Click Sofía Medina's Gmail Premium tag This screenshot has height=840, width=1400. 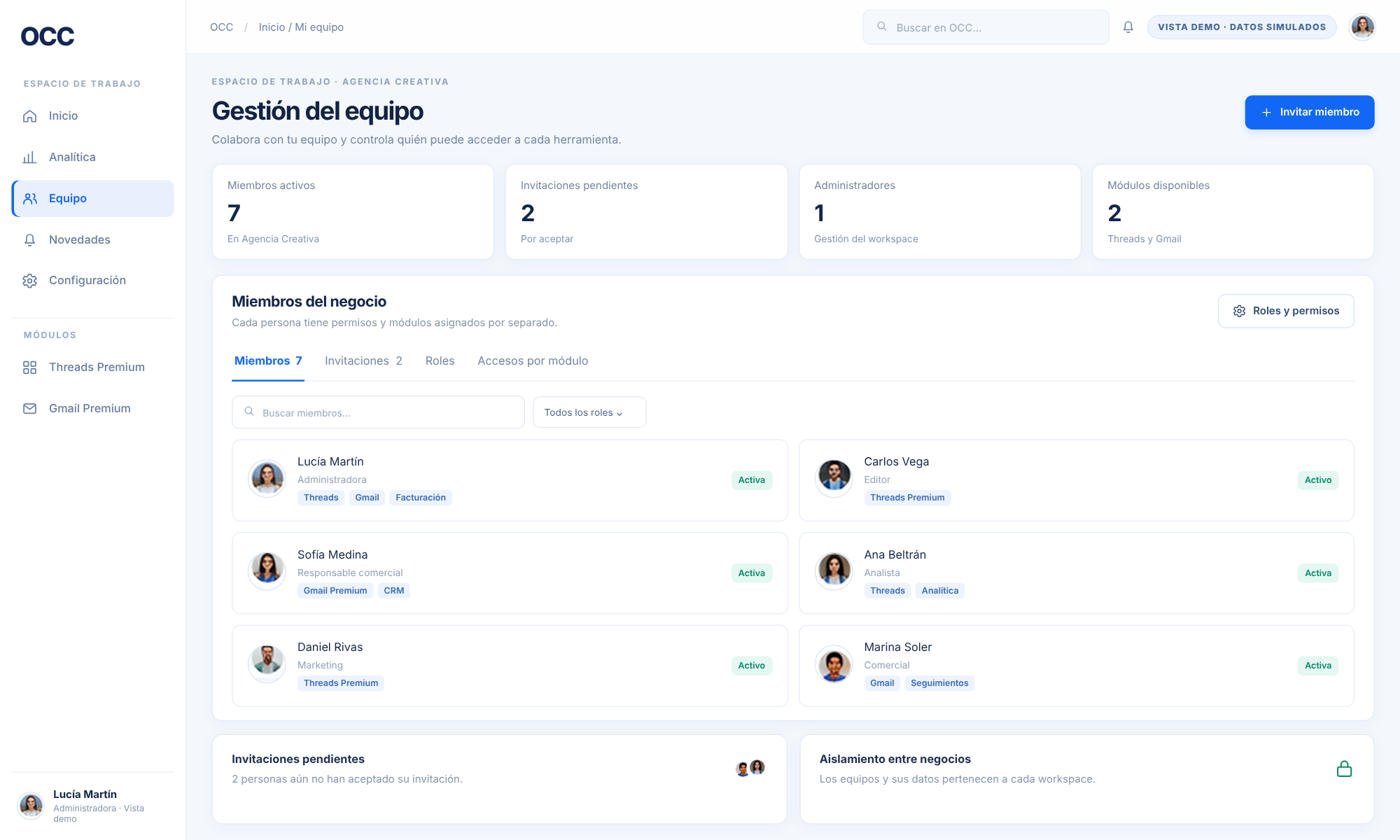tap(335, 591)
